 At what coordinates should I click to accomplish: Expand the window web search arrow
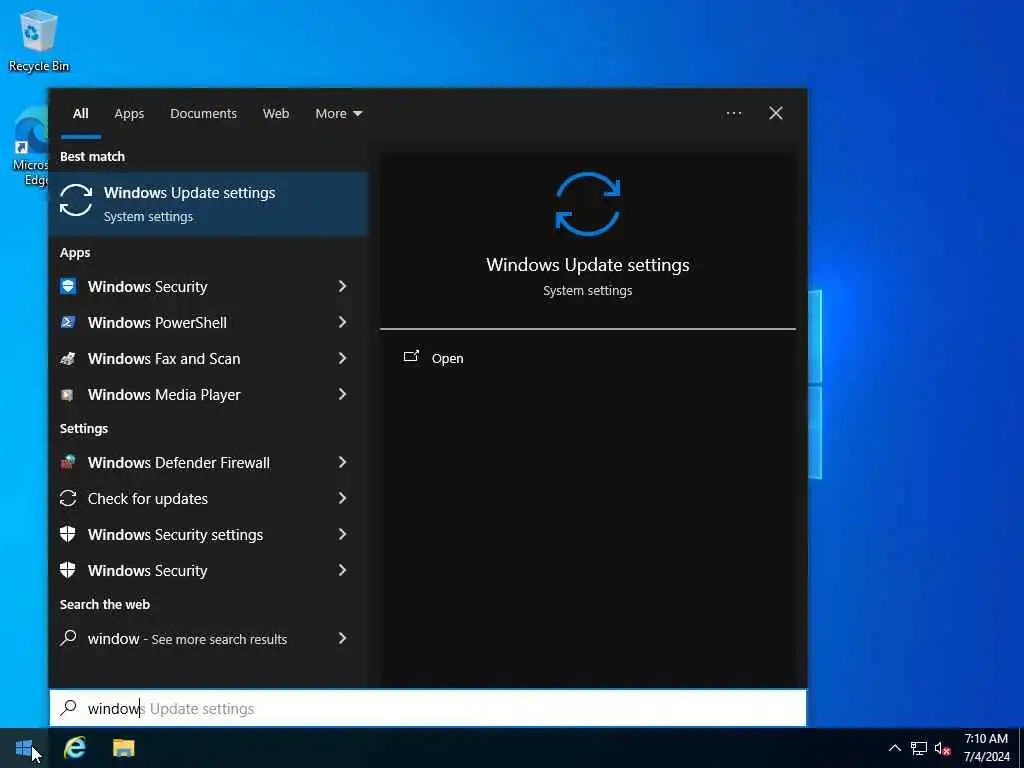[342, 638]
